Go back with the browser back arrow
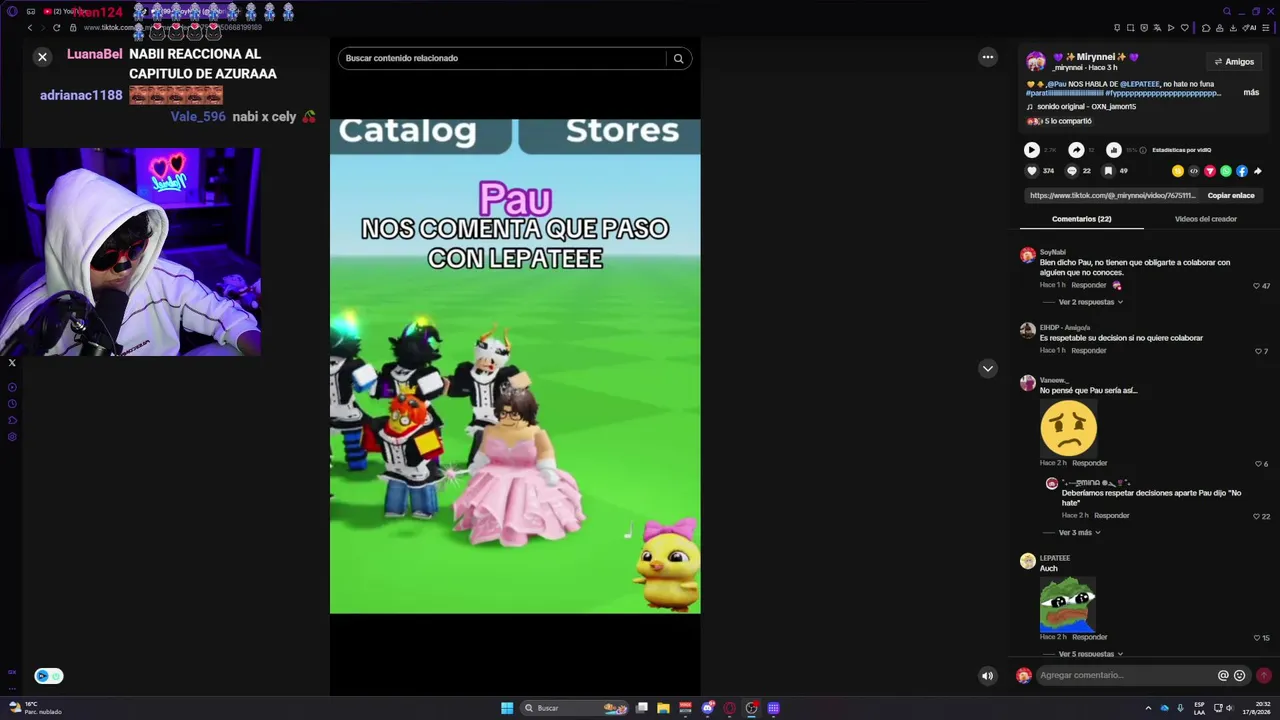 (x=29, y=28)
